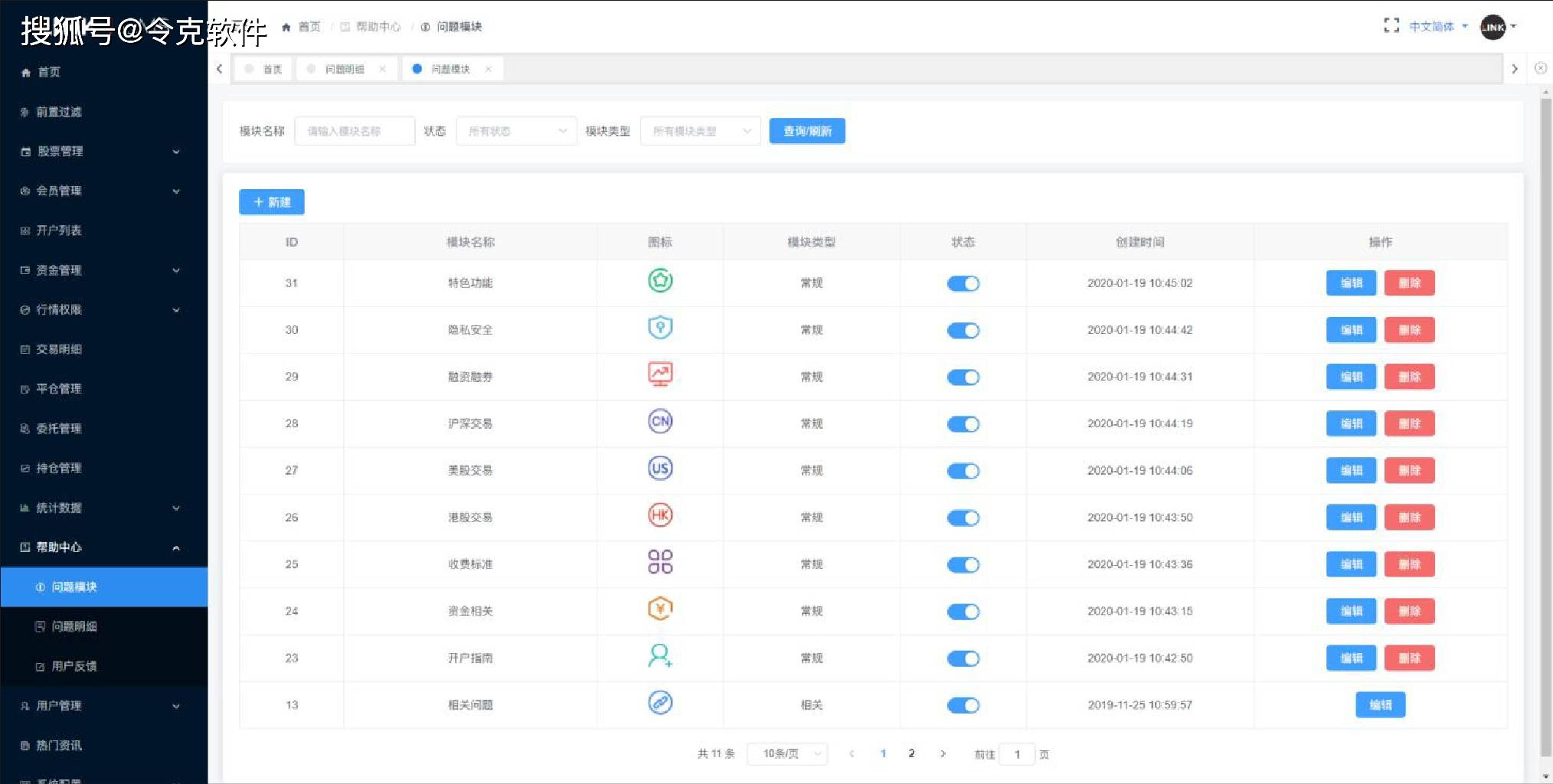Open 平仓管理 in the sidebar
This screenshot has height=784, width=1553.
104,389
